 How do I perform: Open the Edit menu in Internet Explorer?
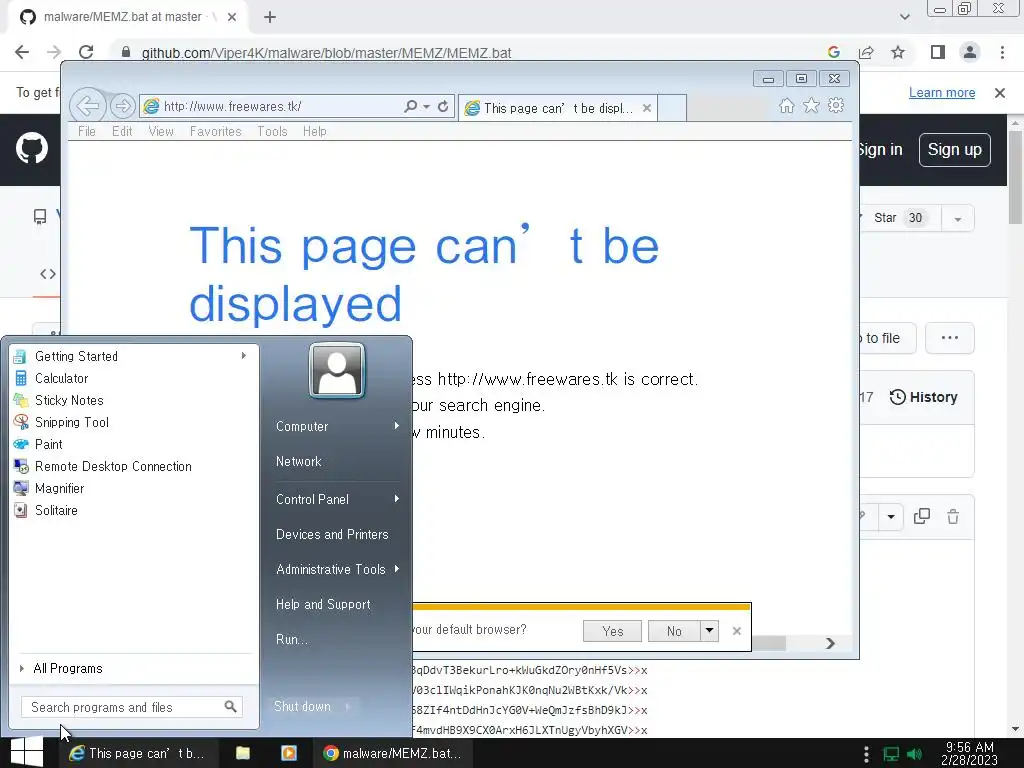click(x=122, y=131)
